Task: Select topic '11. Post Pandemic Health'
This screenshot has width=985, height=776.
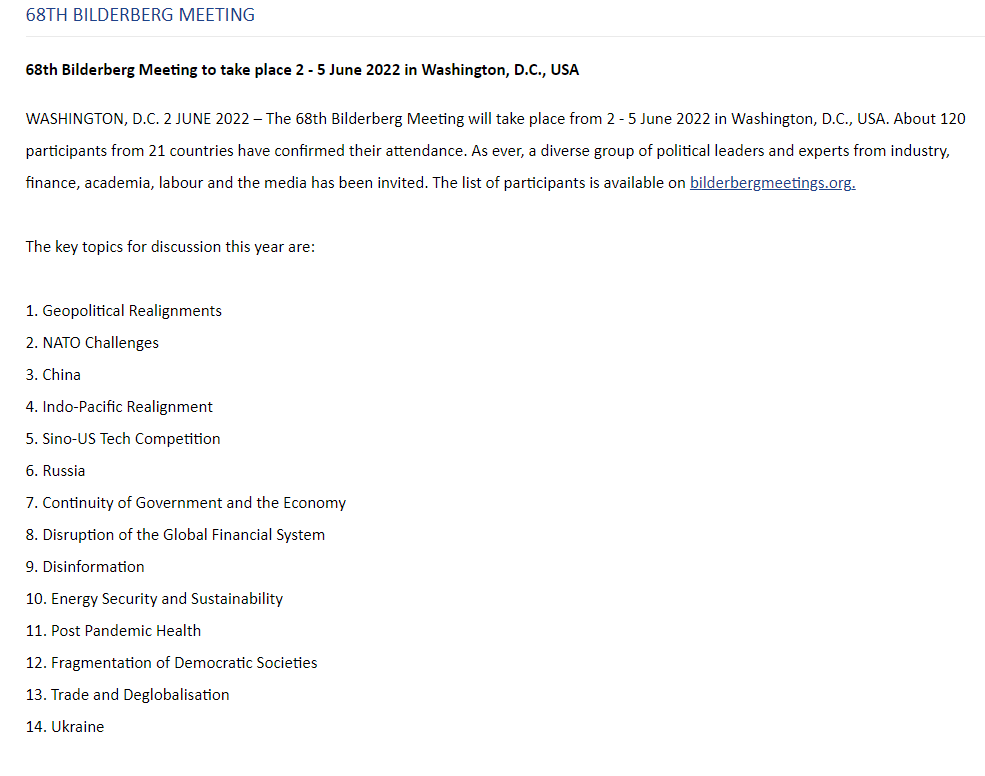Action: point(114,631)
